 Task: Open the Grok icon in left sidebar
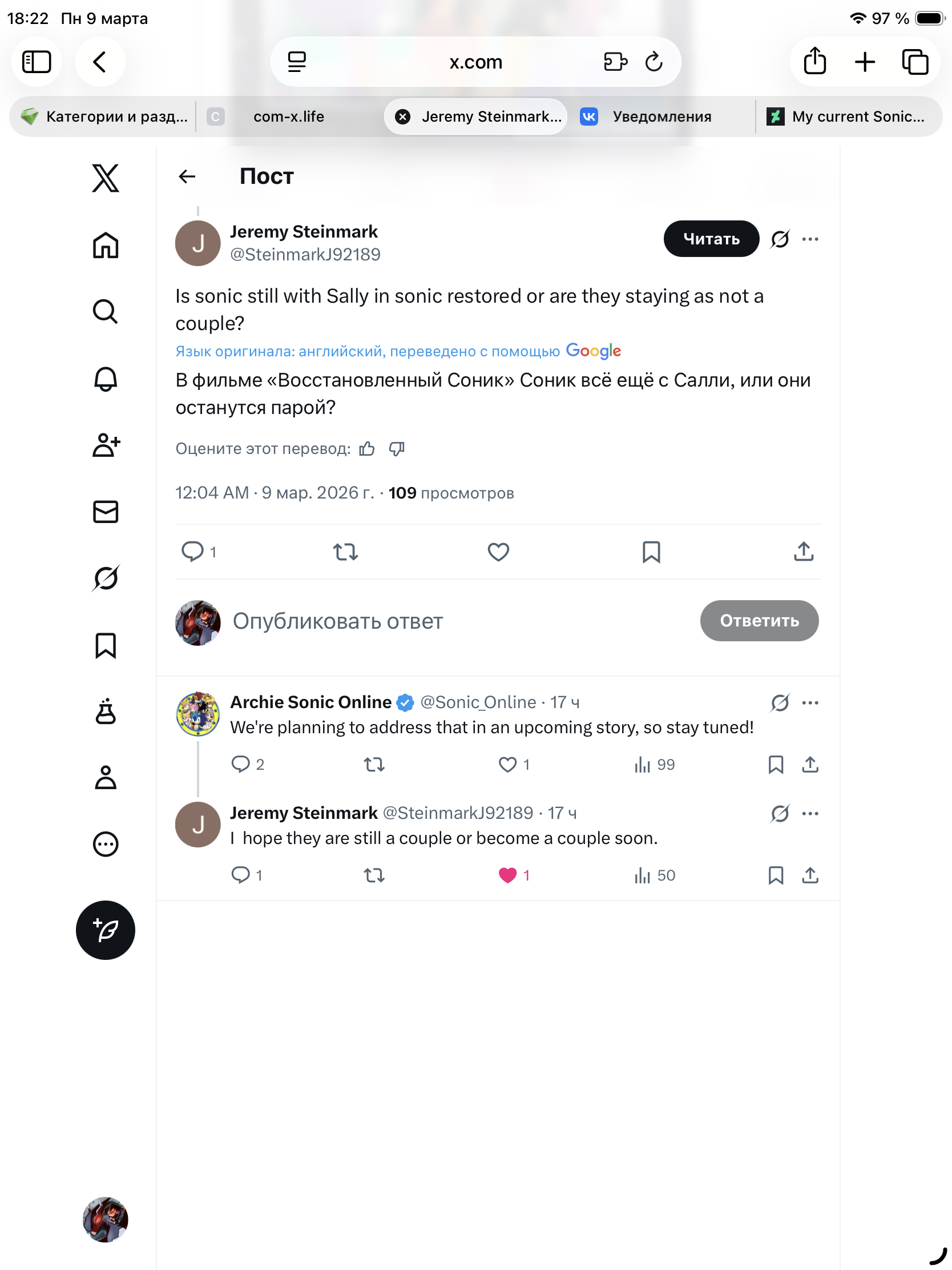[x=106, y=577]
